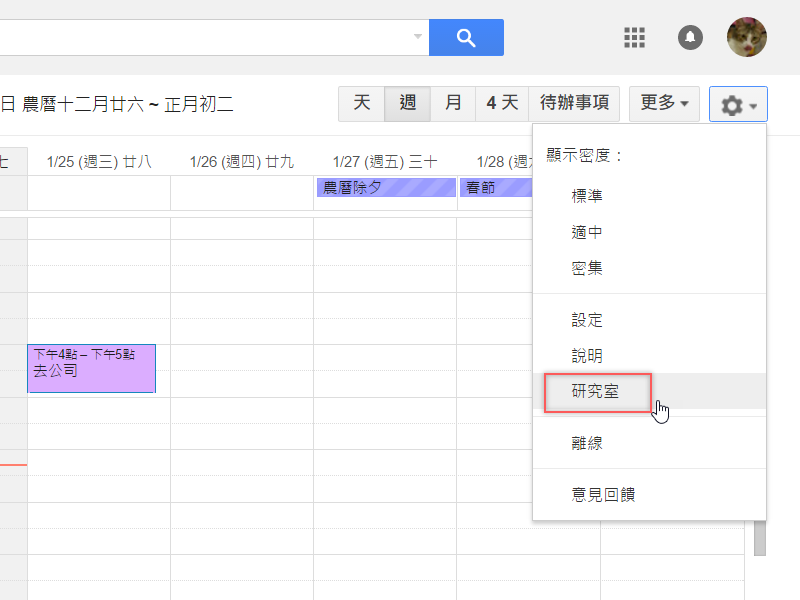Switch to 4 天 view

pyautogui.click(x=503, y=104)
